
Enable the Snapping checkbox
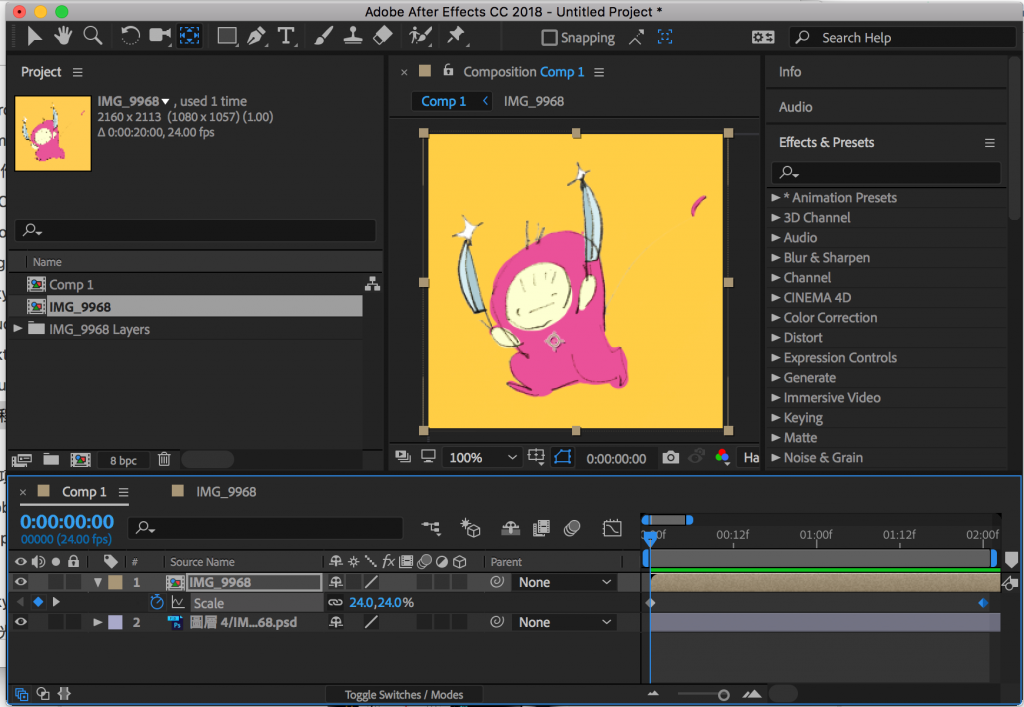pyautogui.click(x=549, y=38)
